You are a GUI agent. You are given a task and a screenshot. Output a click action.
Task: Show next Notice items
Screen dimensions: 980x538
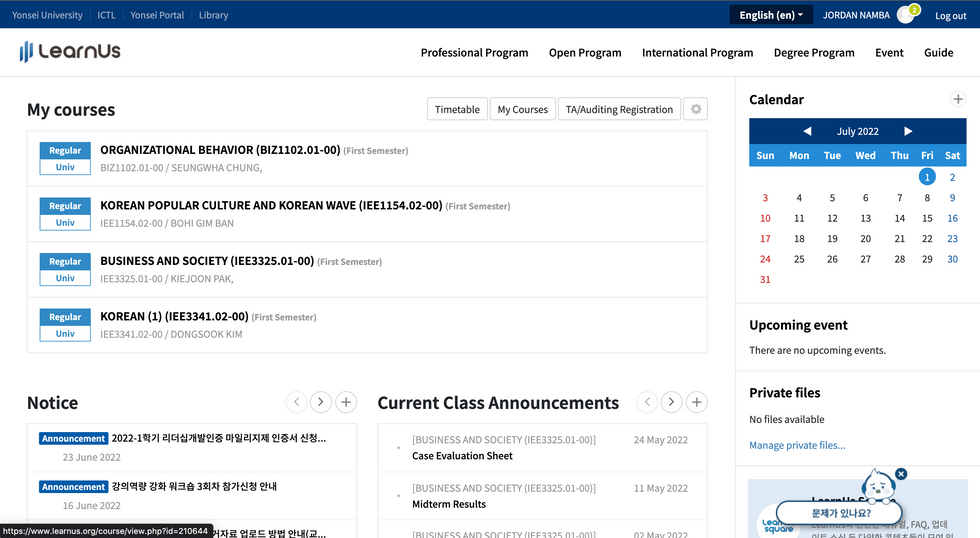(x=321, y=402)
